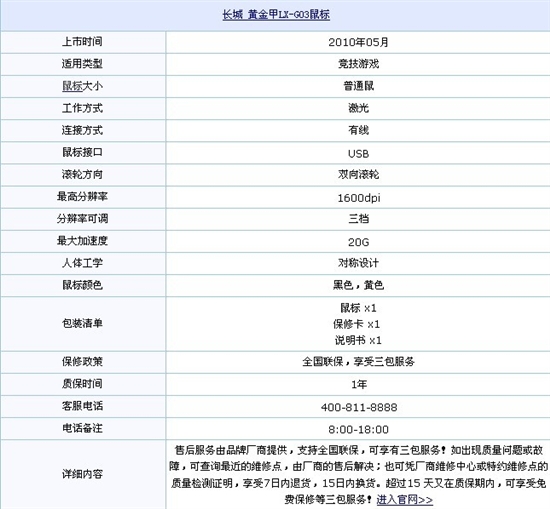Click the value 有线
This screenshot has height=509, width=550.
358,130
